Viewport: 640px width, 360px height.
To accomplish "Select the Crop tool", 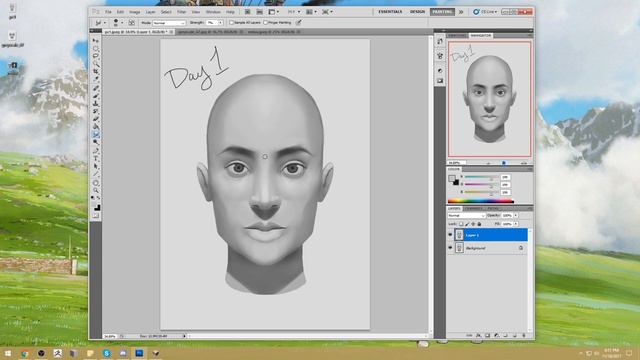I will (96, 71).
